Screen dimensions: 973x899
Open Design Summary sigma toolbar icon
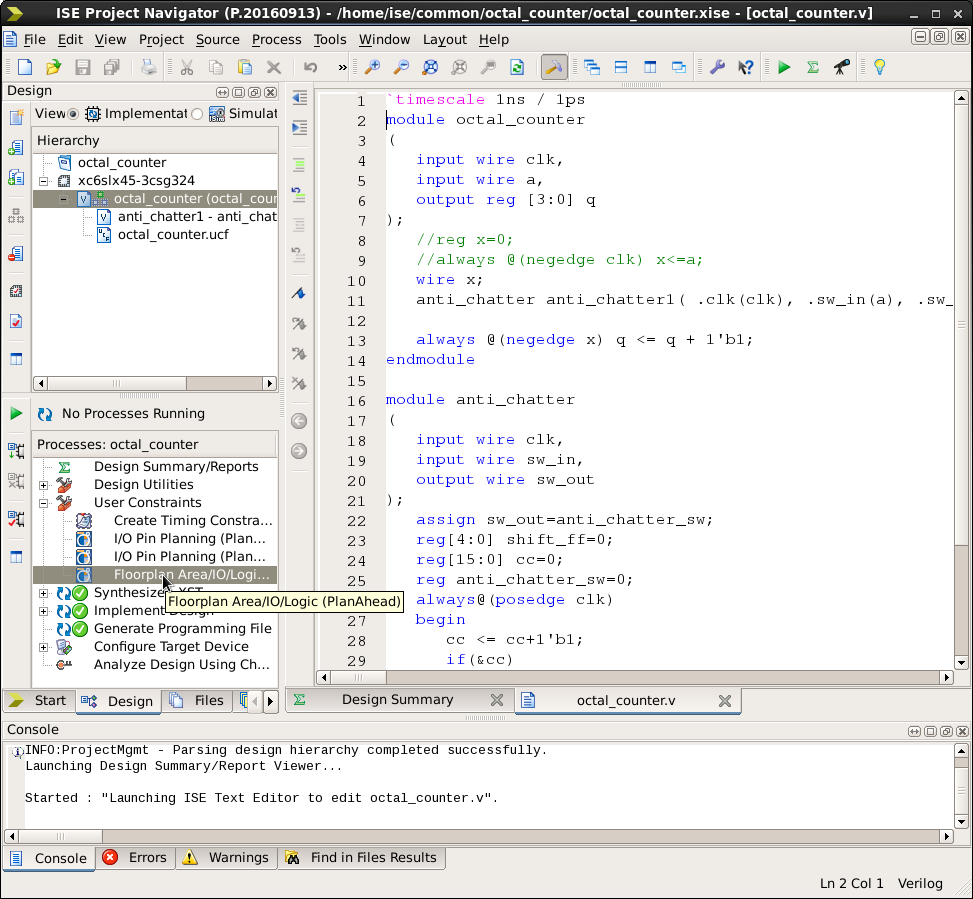point(813,67)
